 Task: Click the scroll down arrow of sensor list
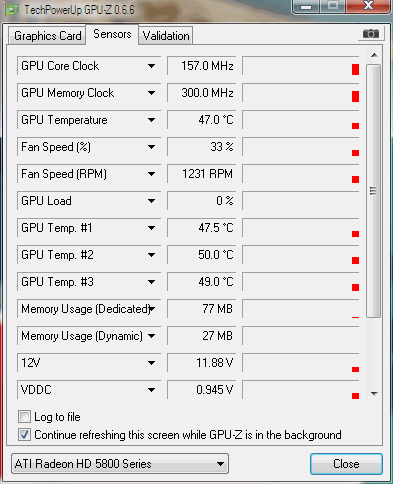pos(374,394)
